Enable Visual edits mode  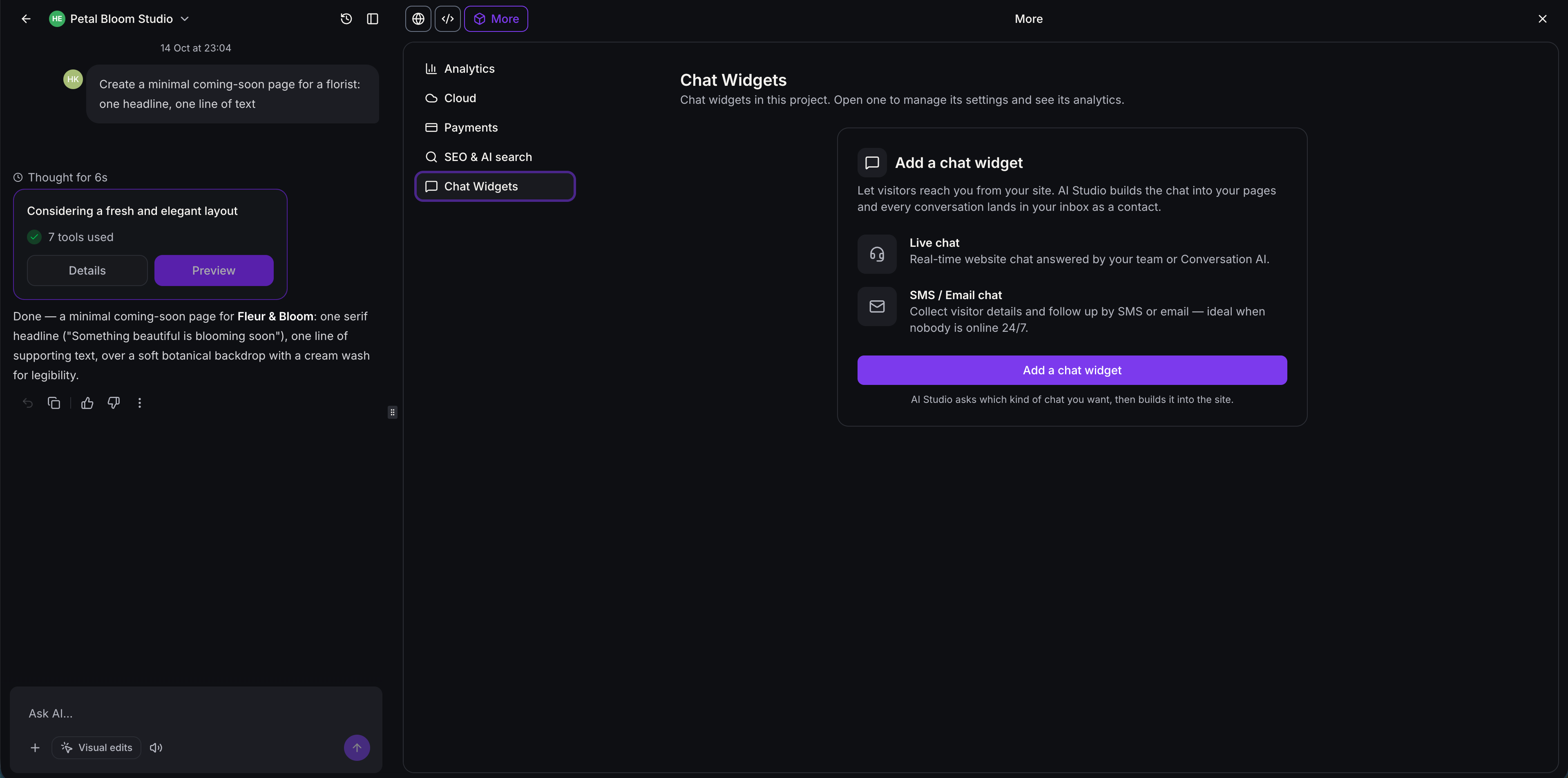pos(96,748)
